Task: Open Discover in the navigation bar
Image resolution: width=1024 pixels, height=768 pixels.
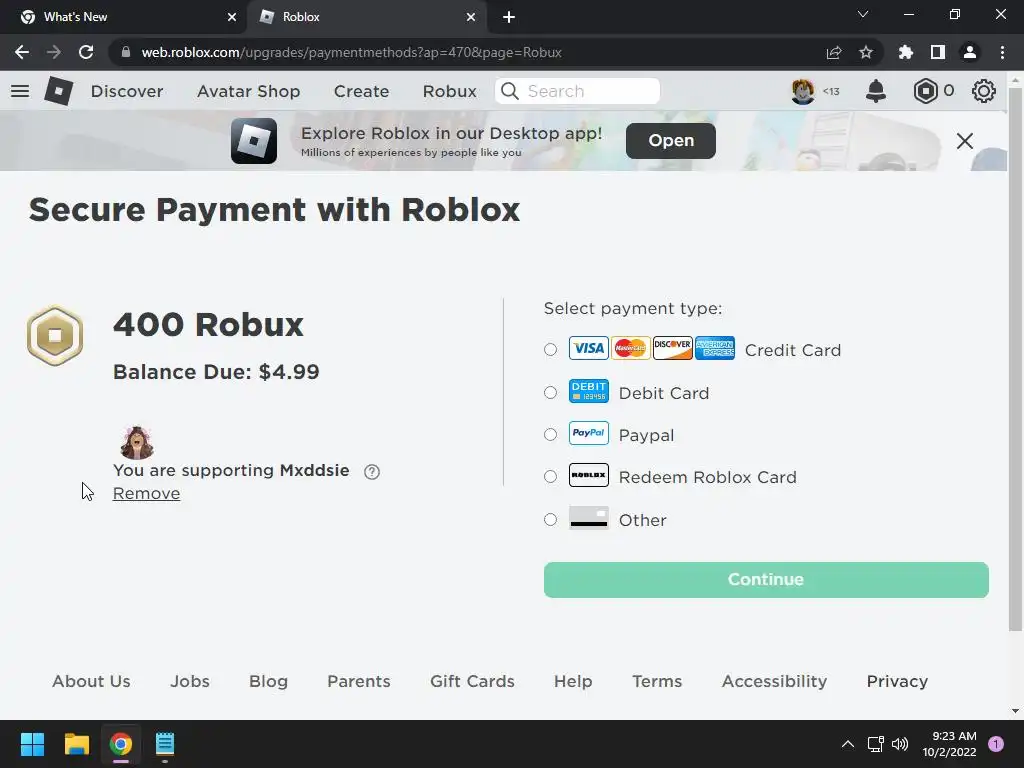Action: 127,91
